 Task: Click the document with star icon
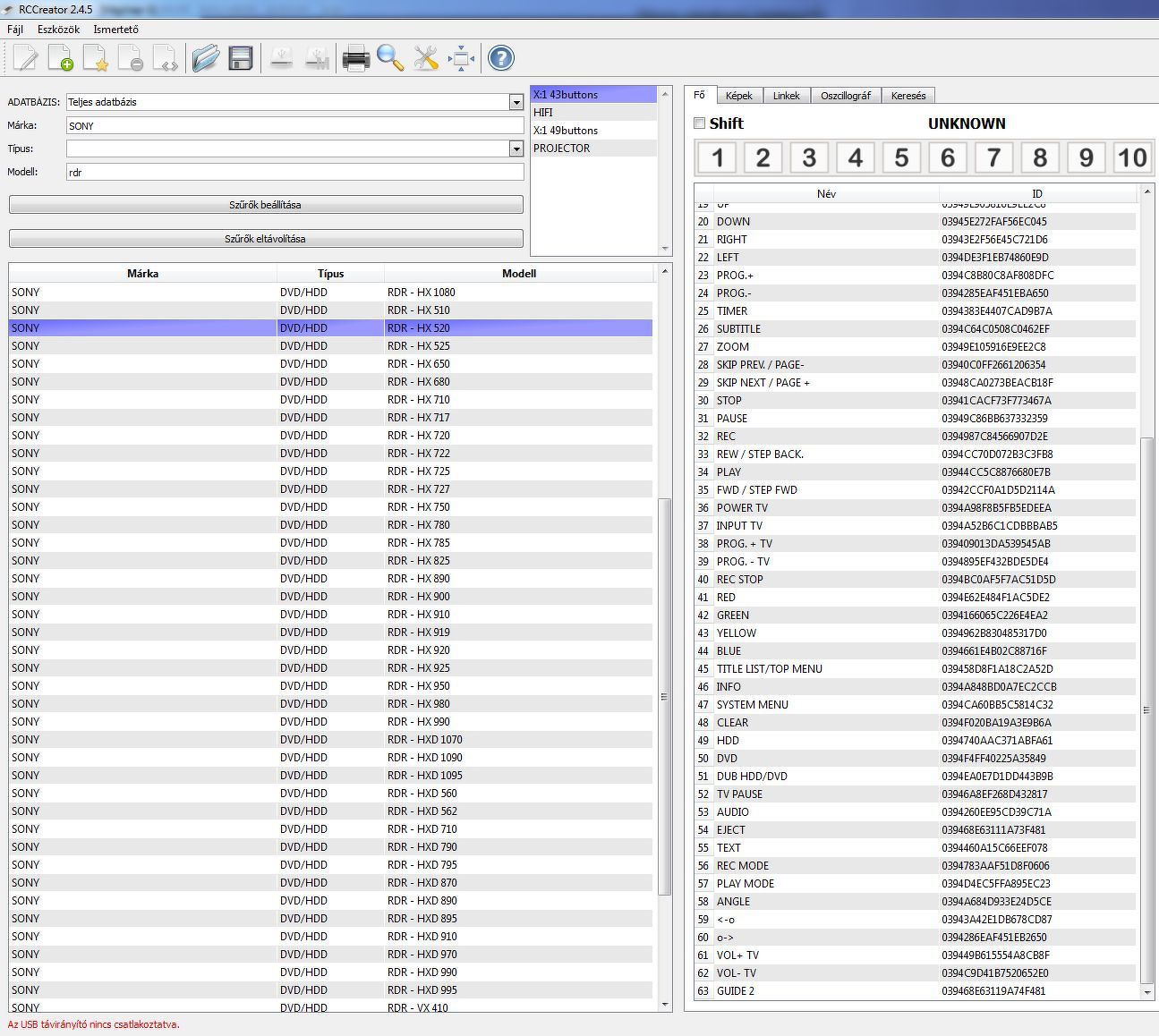coord(95,59)
